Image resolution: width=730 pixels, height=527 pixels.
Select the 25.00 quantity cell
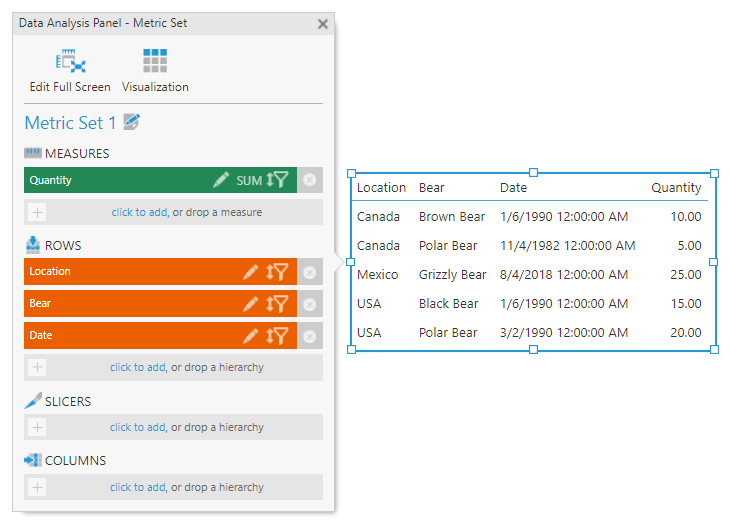point(686,275)
